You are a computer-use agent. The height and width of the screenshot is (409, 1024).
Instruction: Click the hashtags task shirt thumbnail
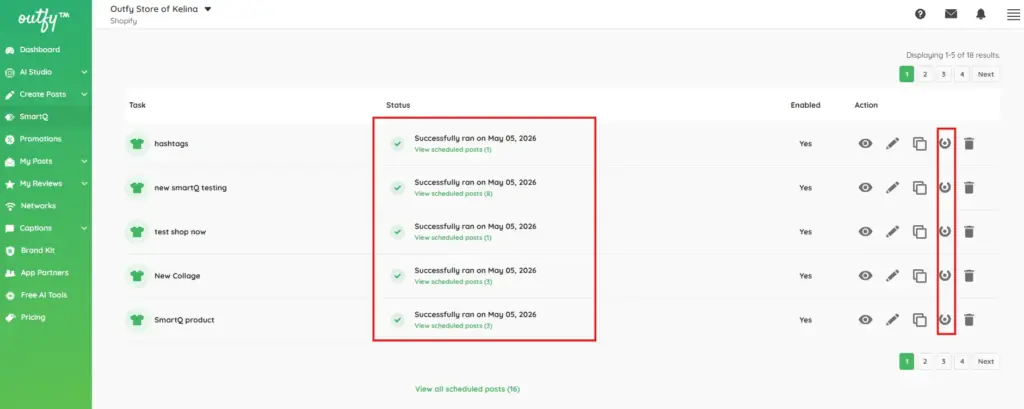136,144
